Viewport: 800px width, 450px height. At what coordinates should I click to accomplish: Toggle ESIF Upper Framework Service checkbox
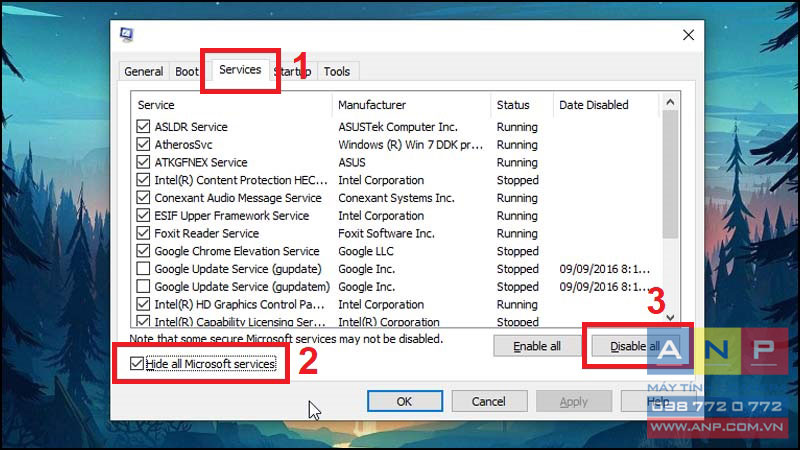[x=143, y=215]
